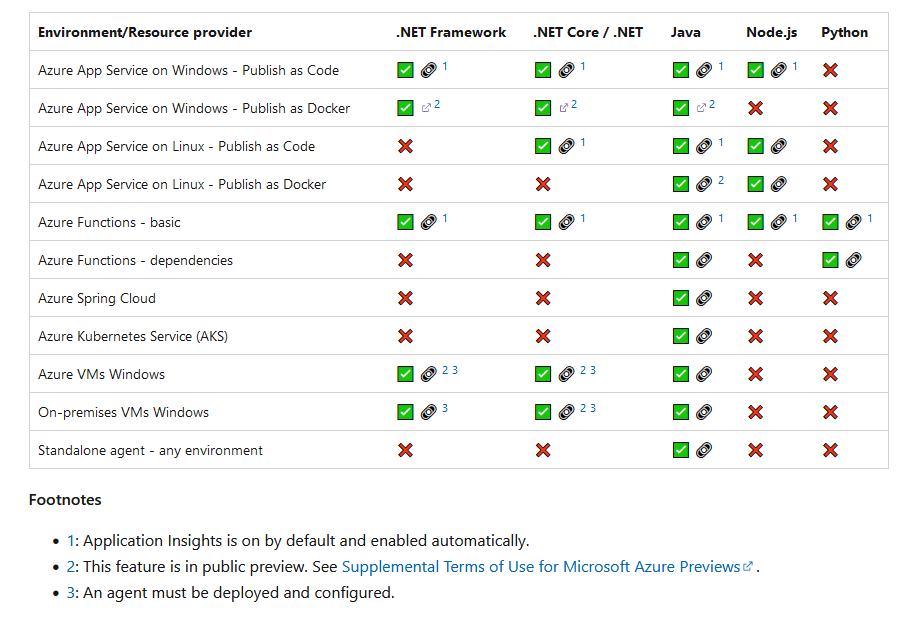Open the external link icon for Java Windows Docker row

(x=701, y=108)
